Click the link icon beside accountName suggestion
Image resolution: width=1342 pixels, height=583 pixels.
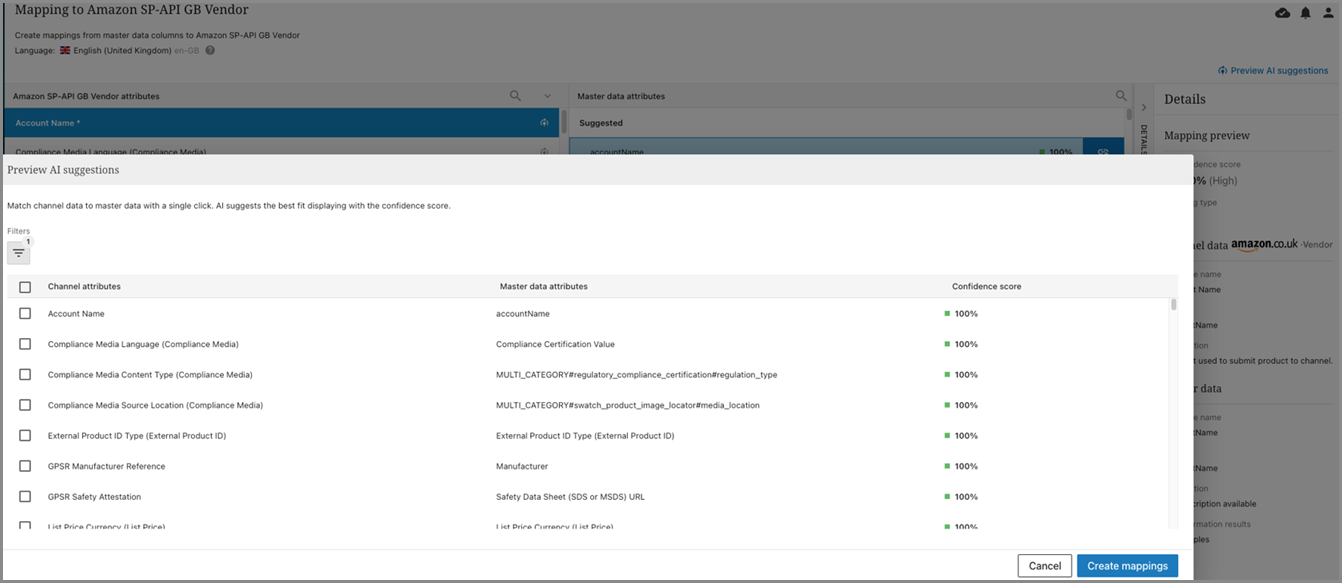(1103, 151)
